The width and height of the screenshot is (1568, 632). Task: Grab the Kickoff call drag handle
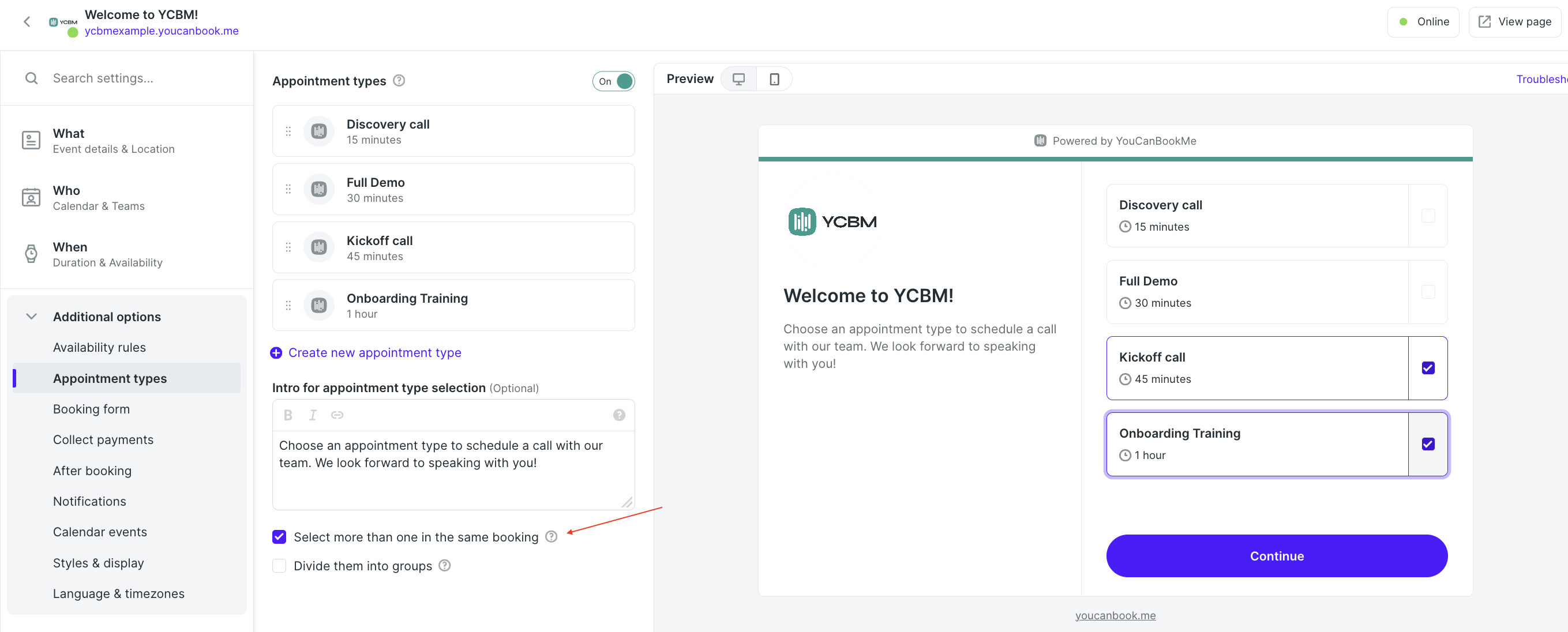tap(288, 247)
